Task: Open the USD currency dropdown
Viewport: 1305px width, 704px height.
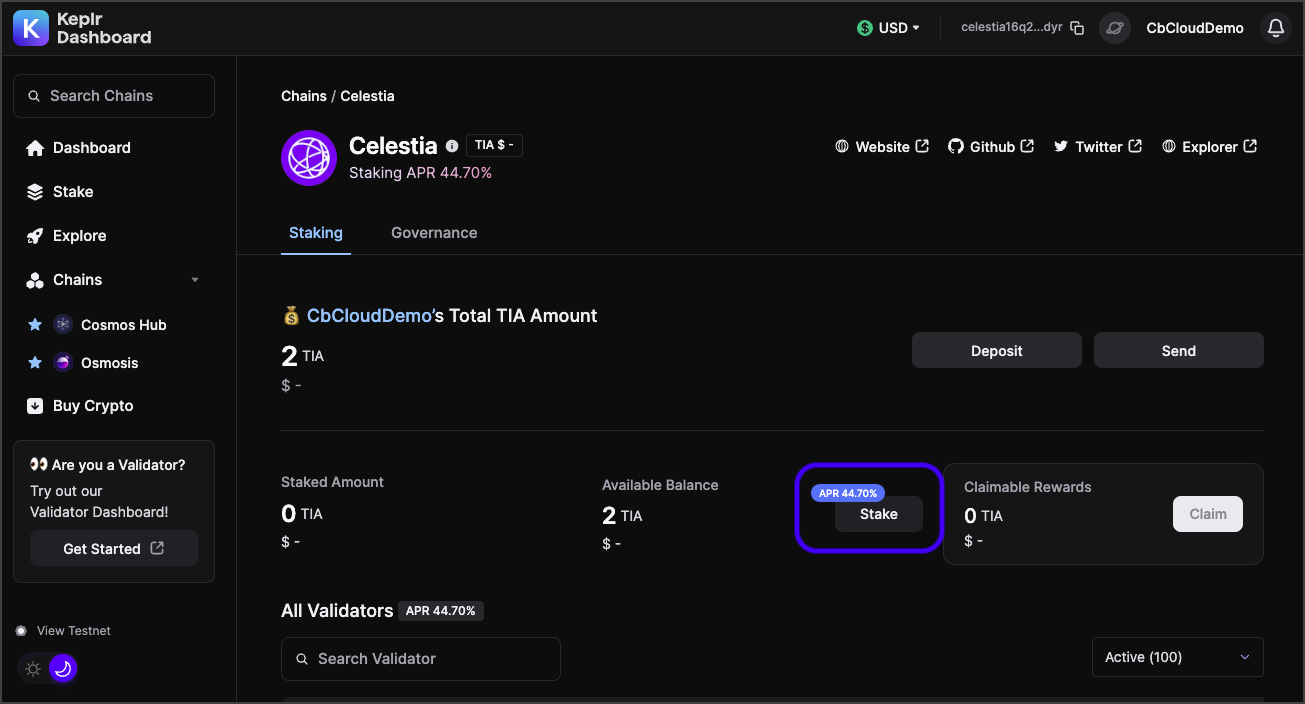Action: pos(889,28)
